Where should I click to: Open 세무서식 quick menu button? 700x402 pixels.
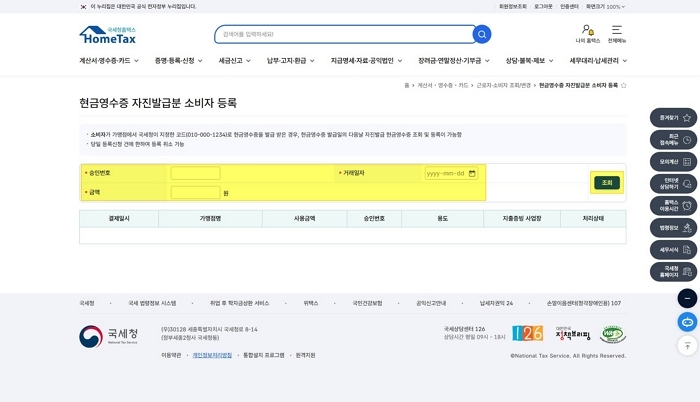pos(673,250)
